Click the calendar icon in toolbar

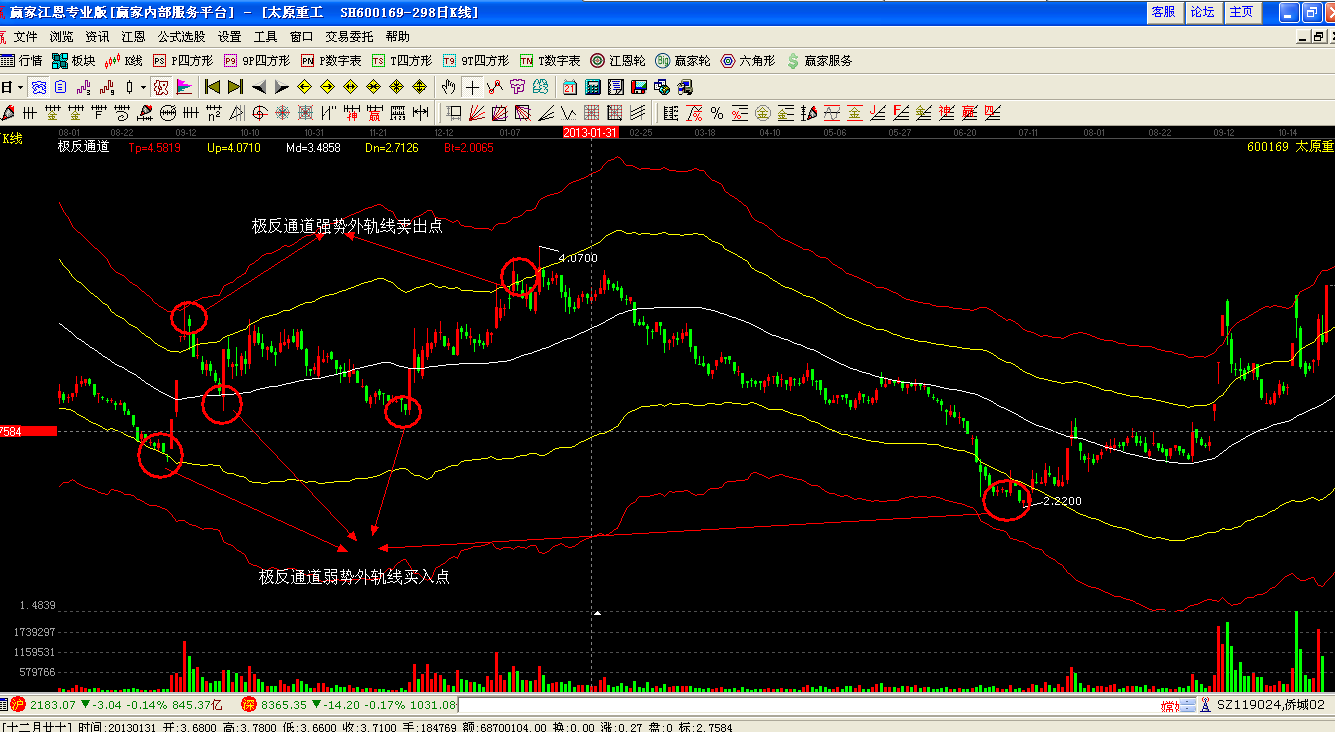(570, 87)
